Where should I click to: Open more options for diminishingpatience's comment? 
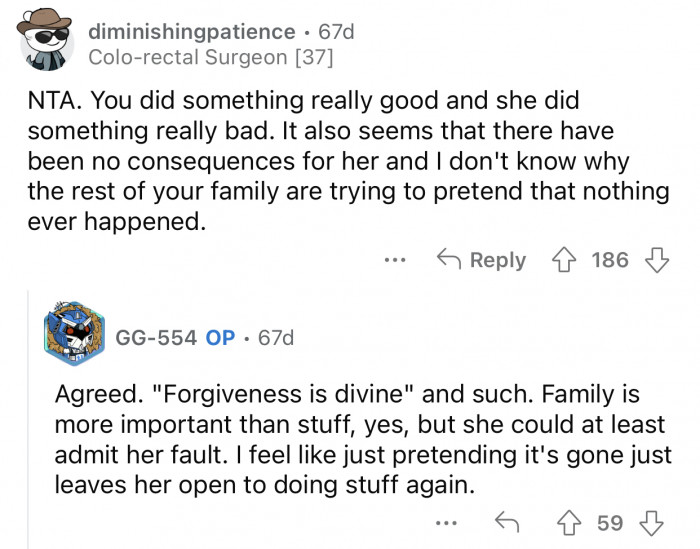coord(395,260)
